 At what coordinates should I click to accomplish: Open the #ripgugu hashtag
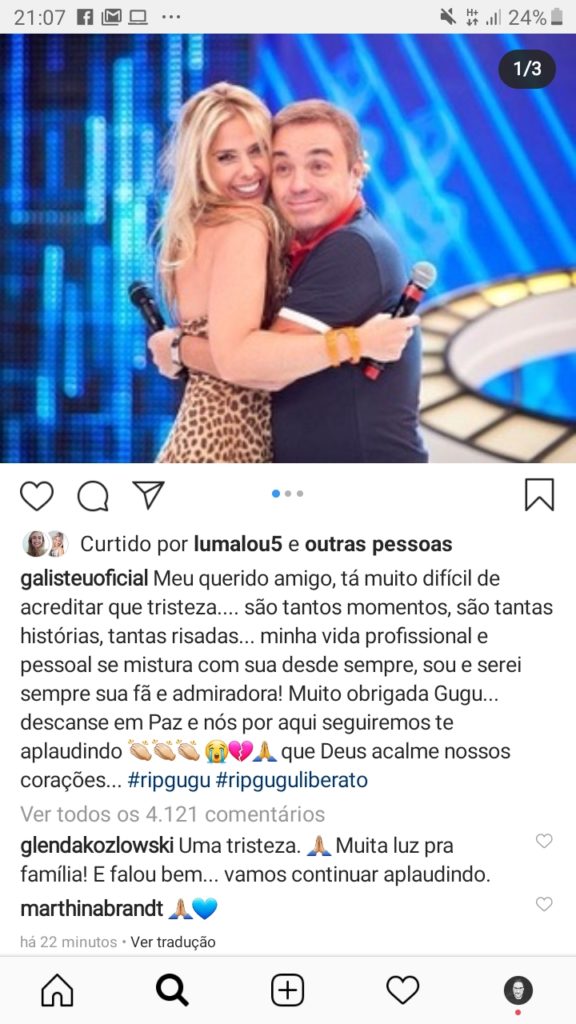click(167, 782)
